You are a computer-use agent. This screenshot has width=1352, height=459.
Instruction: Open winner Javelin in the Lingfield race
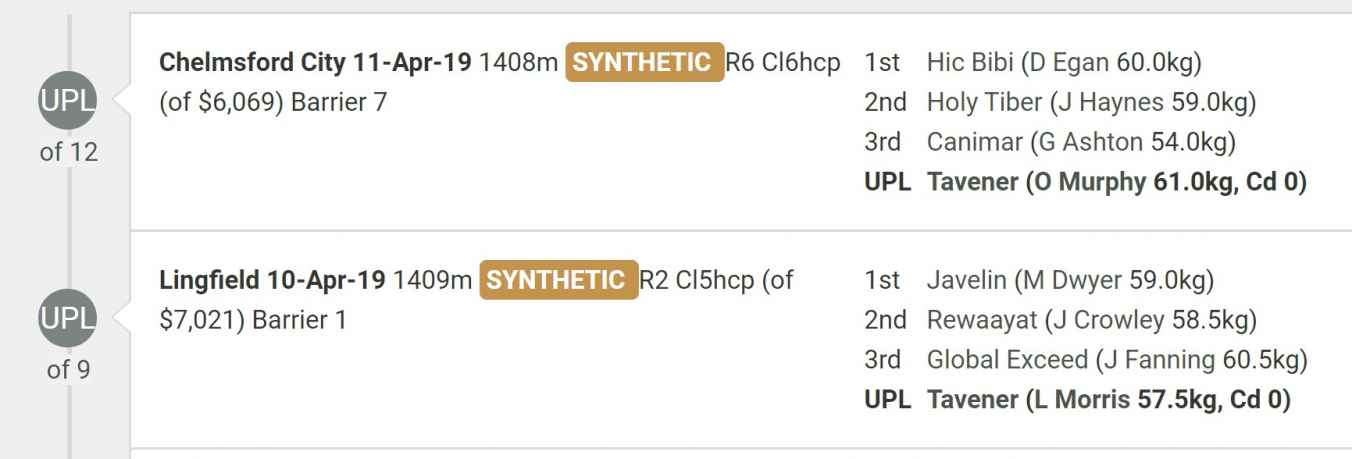(x=966, y=280)
